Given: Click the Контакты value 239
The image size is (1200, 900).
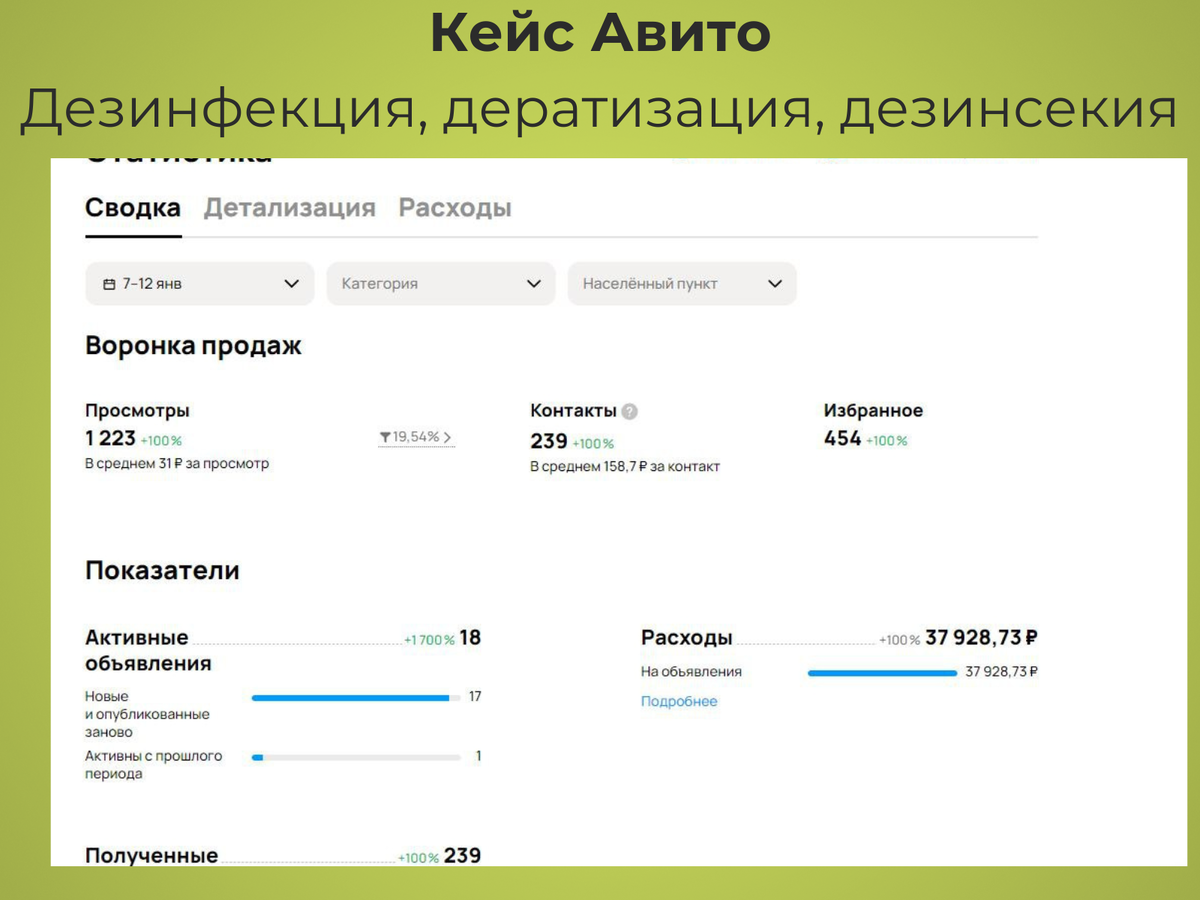Looking at the screenshot, I should pyautogui.click(x=549, y=441).
